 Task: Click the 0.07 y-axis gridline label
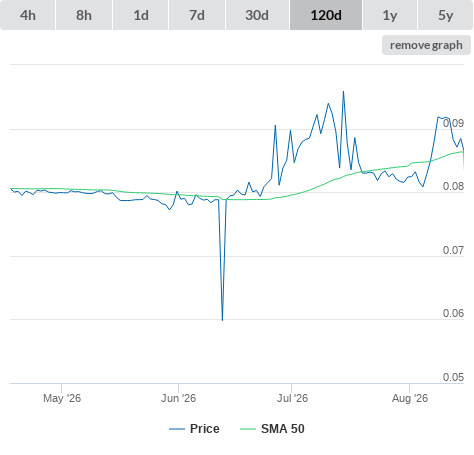pos(453,250)
